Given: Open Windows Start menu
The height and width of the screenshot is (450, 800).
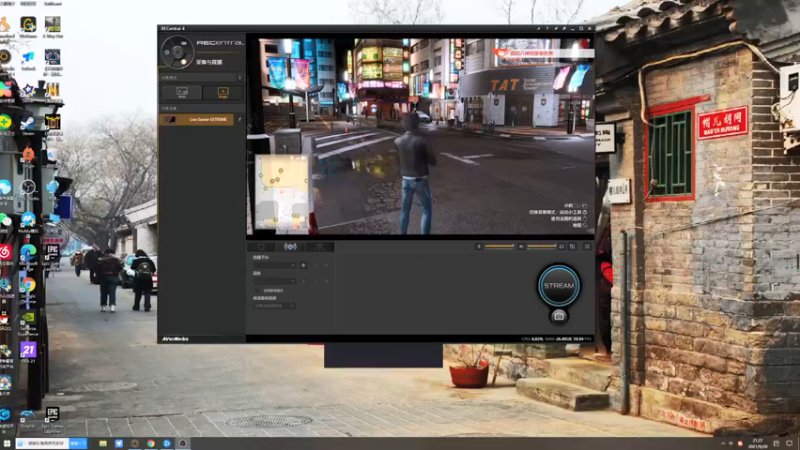Looking at the screenshot, I should click(7, 443).
